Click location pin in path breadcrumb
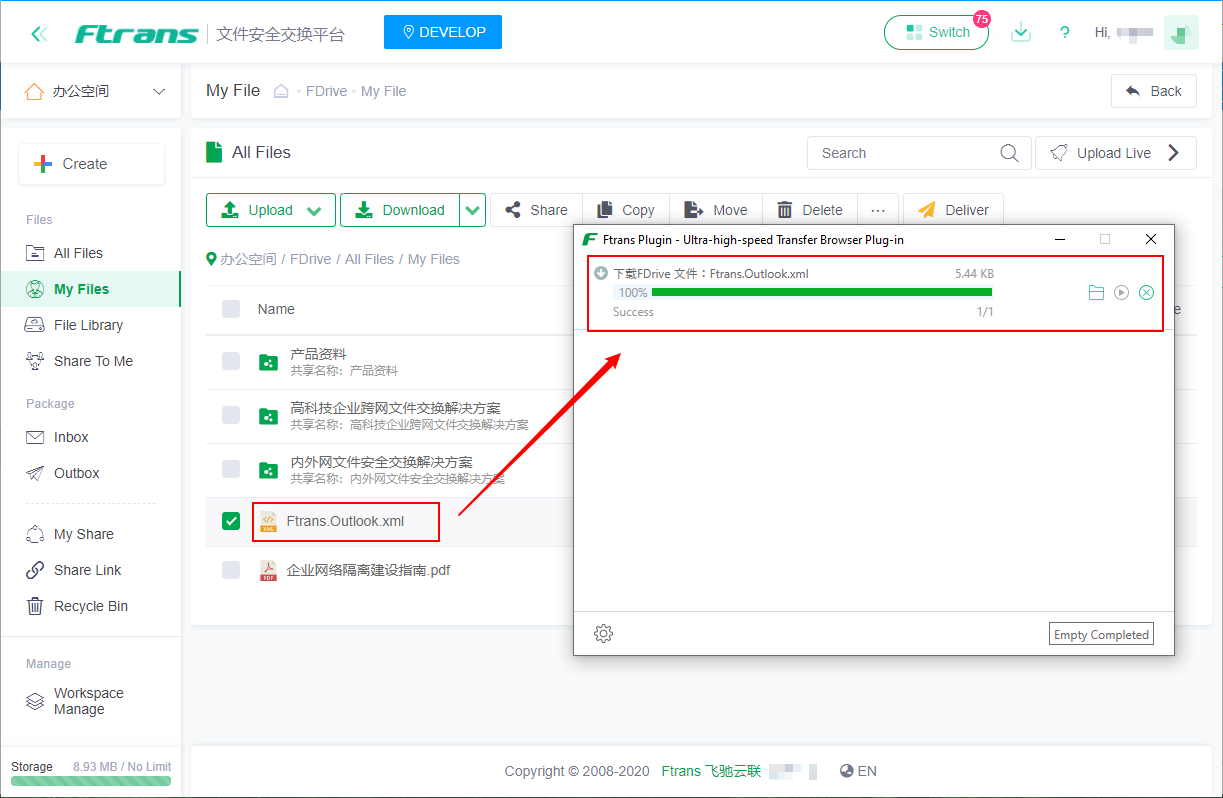This screenshot has width=1223, height=798. point(211,259)
